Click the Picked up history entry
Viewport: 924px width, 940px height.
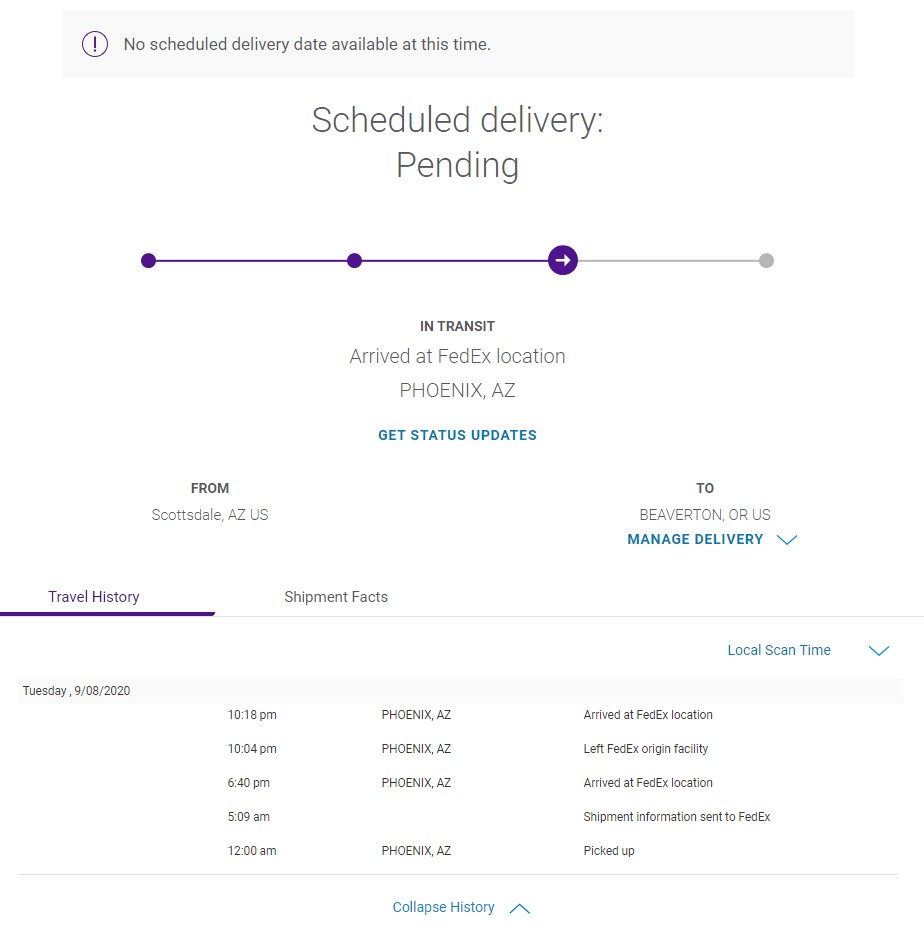tap(609, 851)
